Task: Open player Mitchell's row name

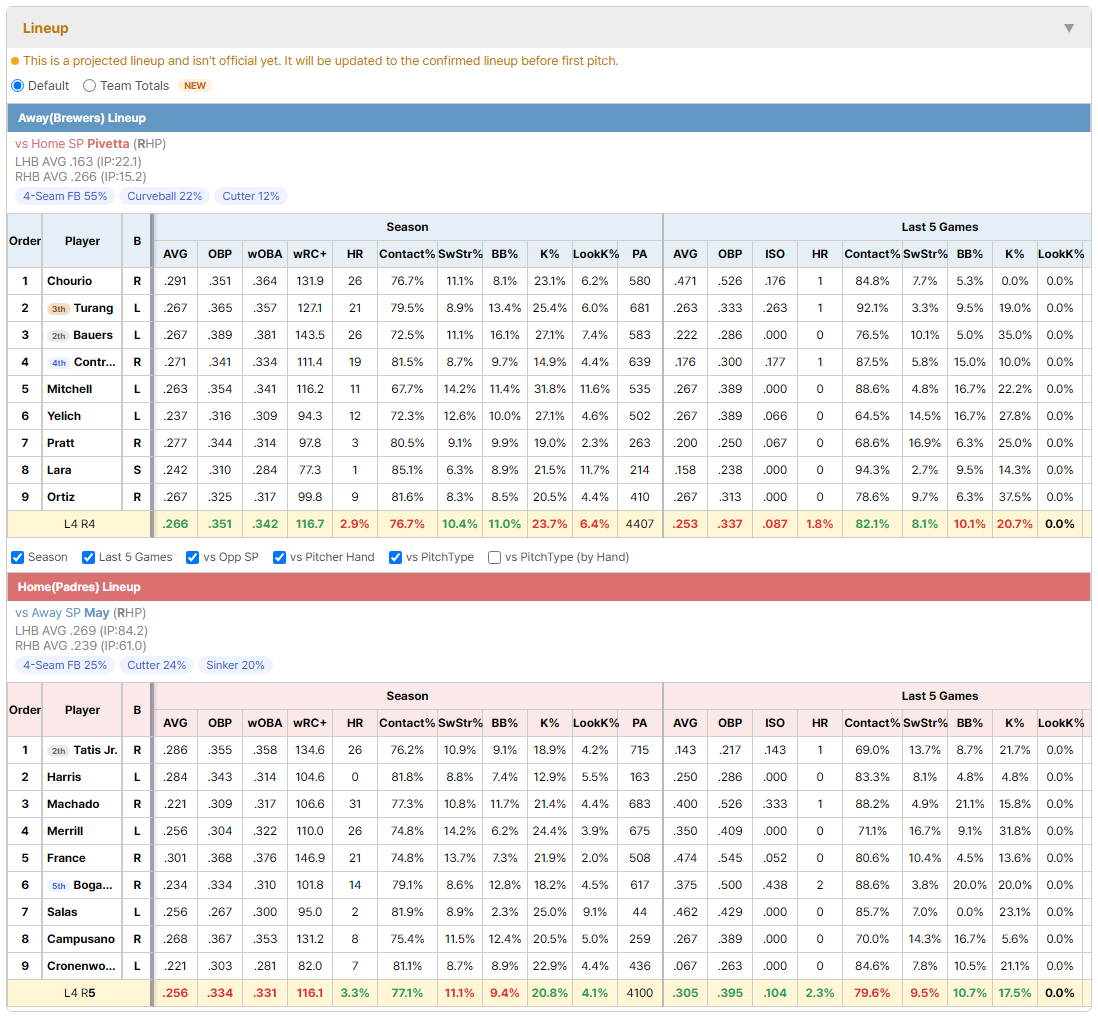Action: pyautogui.click(x=69, y=389)
